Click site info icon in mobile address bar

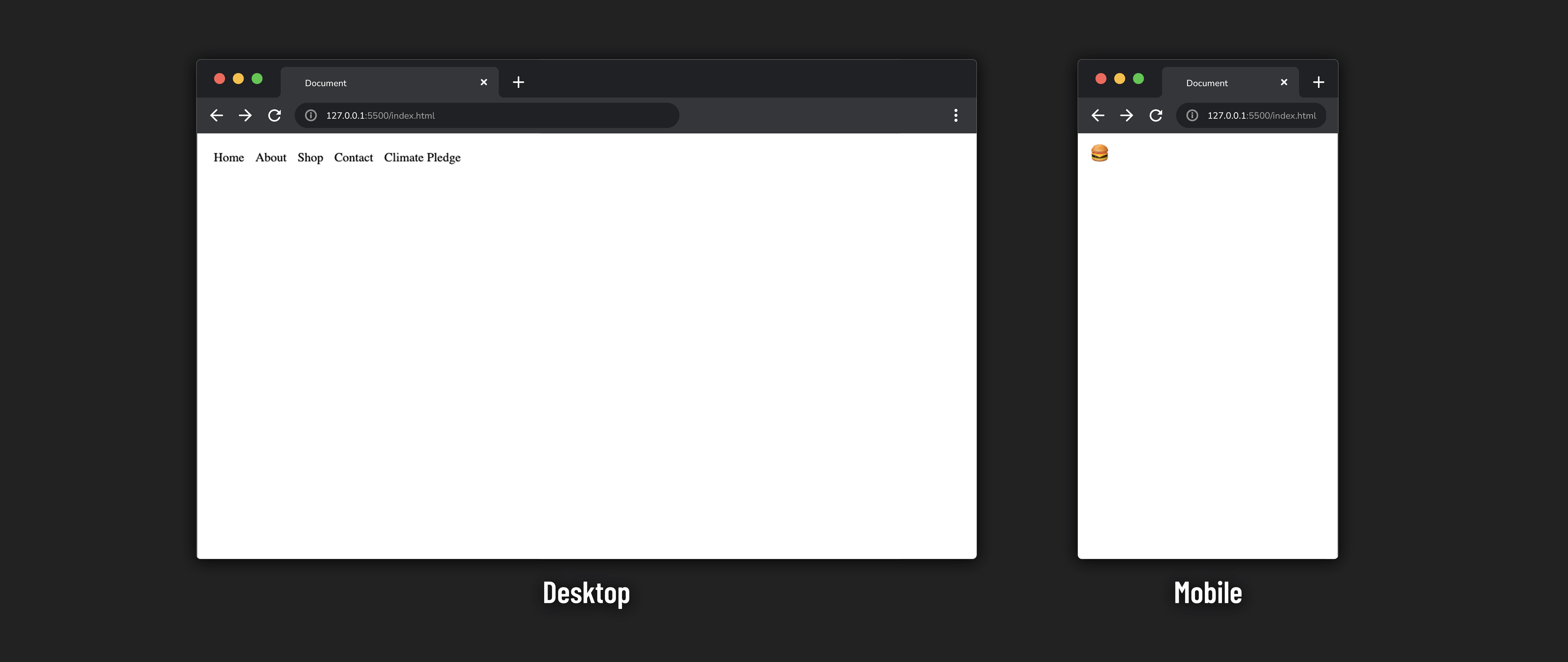pyautogui.click(x=1193, y=116)
